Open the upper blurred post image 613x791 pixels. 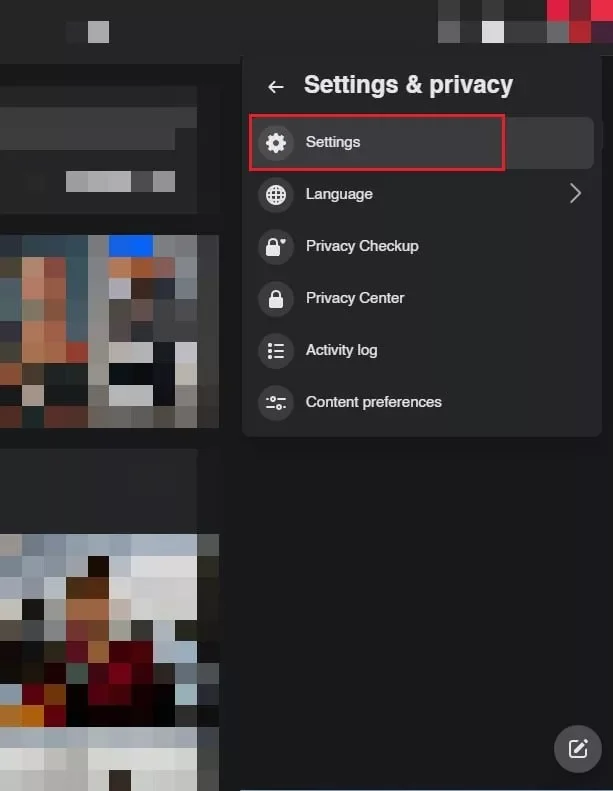pos(108,330)
